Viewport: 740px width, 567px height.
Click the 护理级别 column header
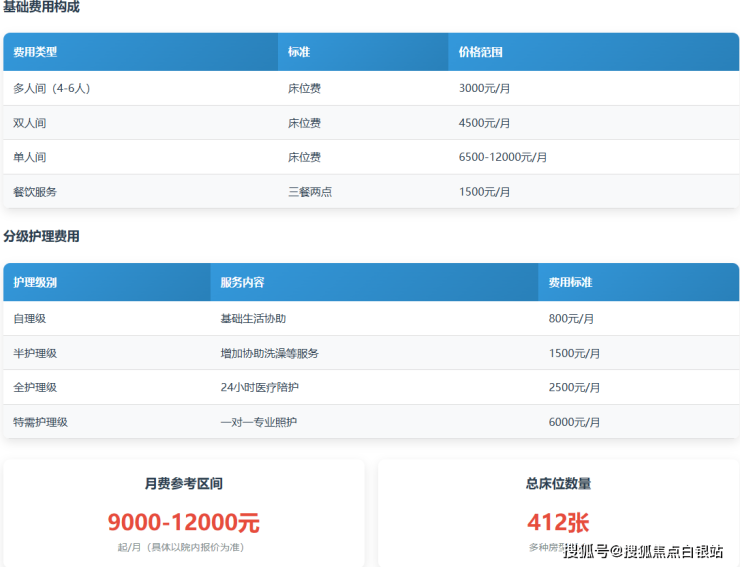coord(35,283)
